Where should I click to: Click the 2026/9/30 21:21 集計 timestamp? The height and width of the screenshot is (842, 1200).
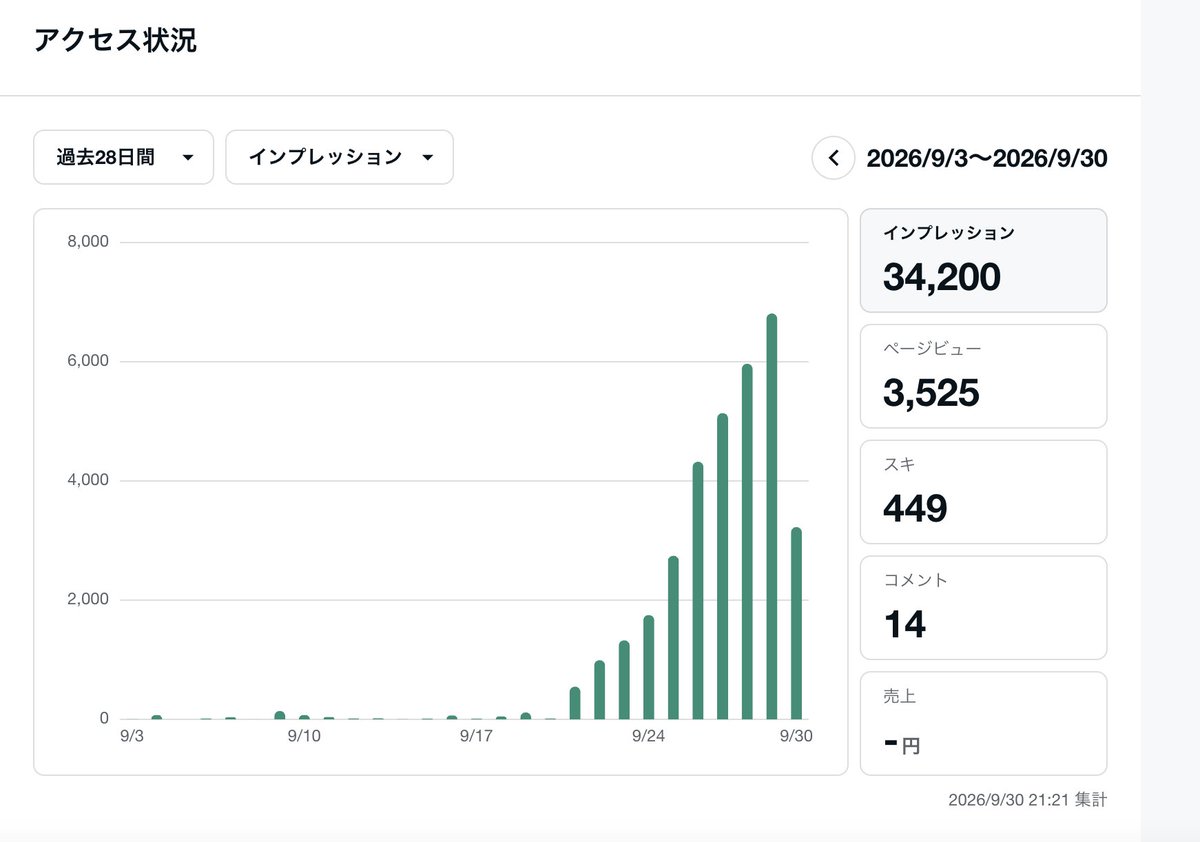[1028, 800]
